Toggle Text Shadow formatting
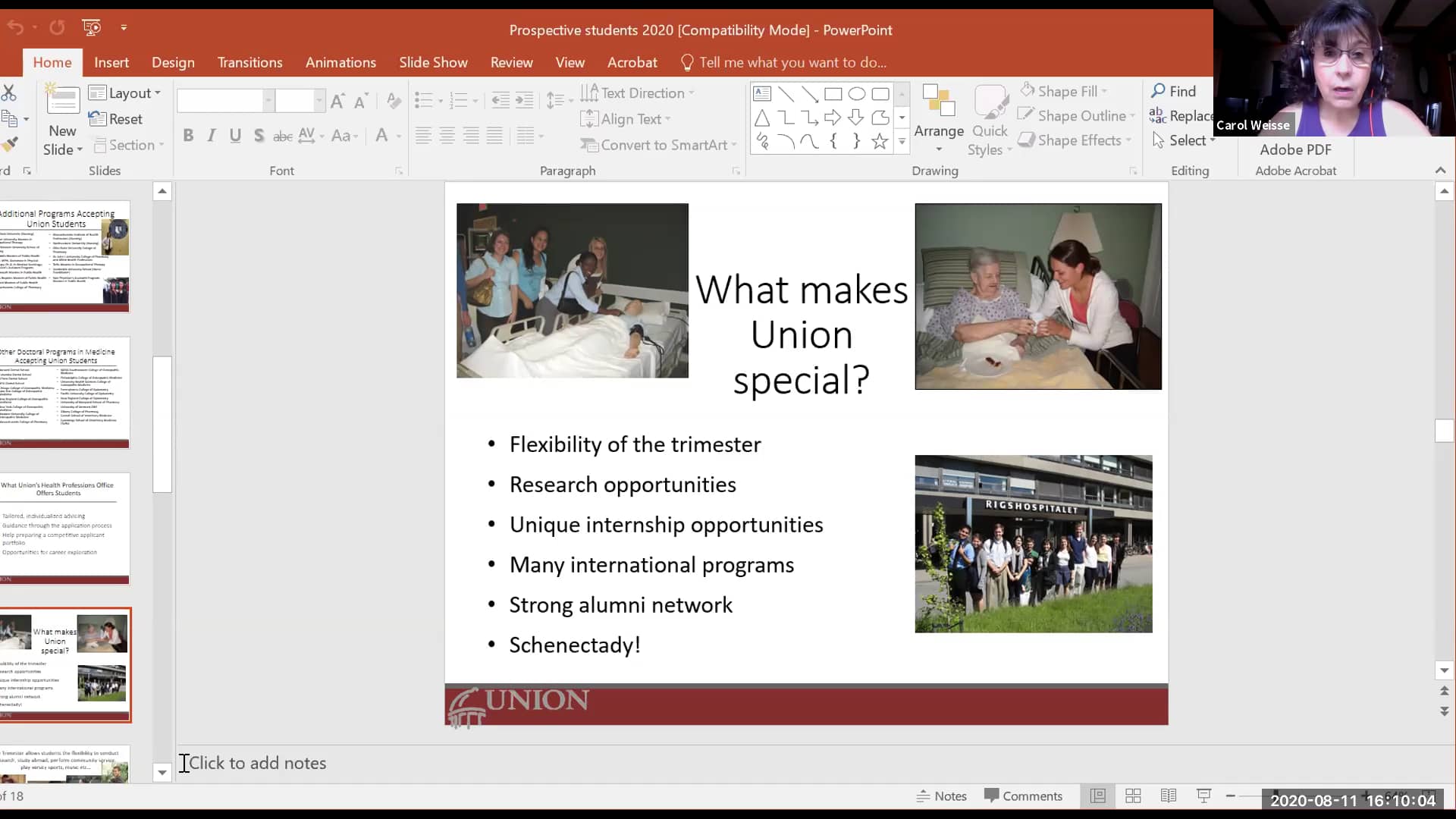1456x819 pixels. [x=259, y=136]
